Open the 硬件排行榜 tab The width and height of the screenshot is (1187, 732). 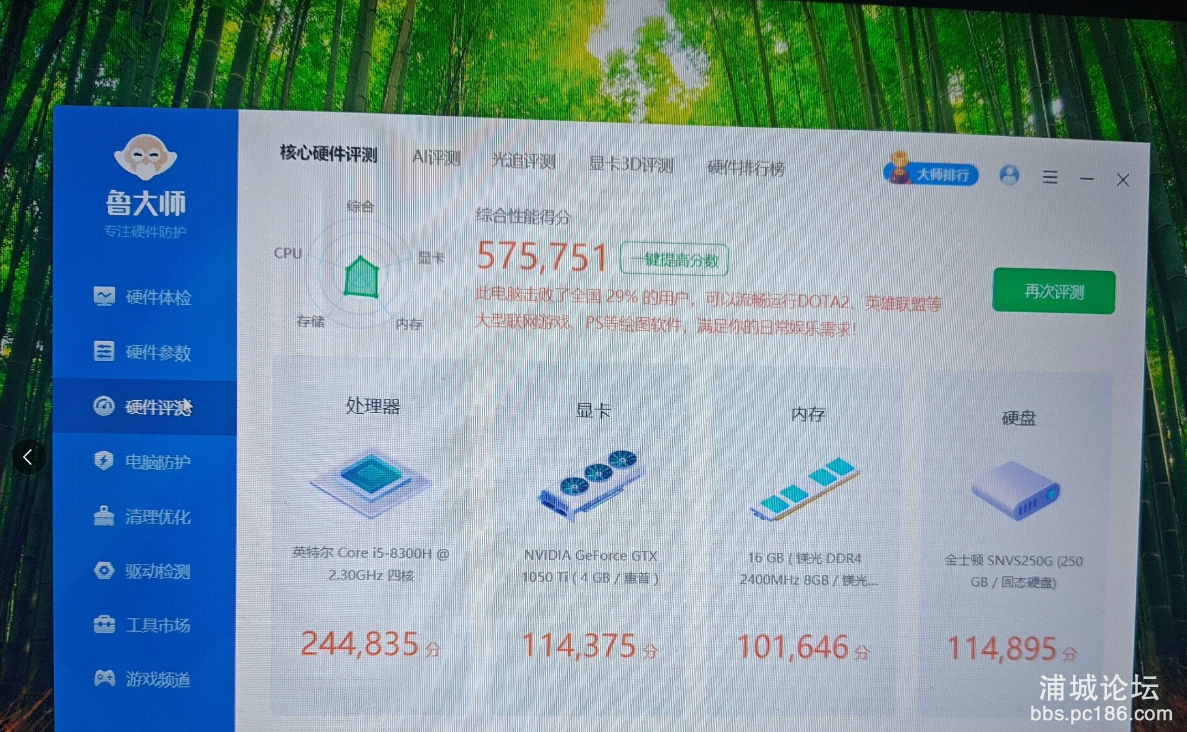[x=746, y=168]
